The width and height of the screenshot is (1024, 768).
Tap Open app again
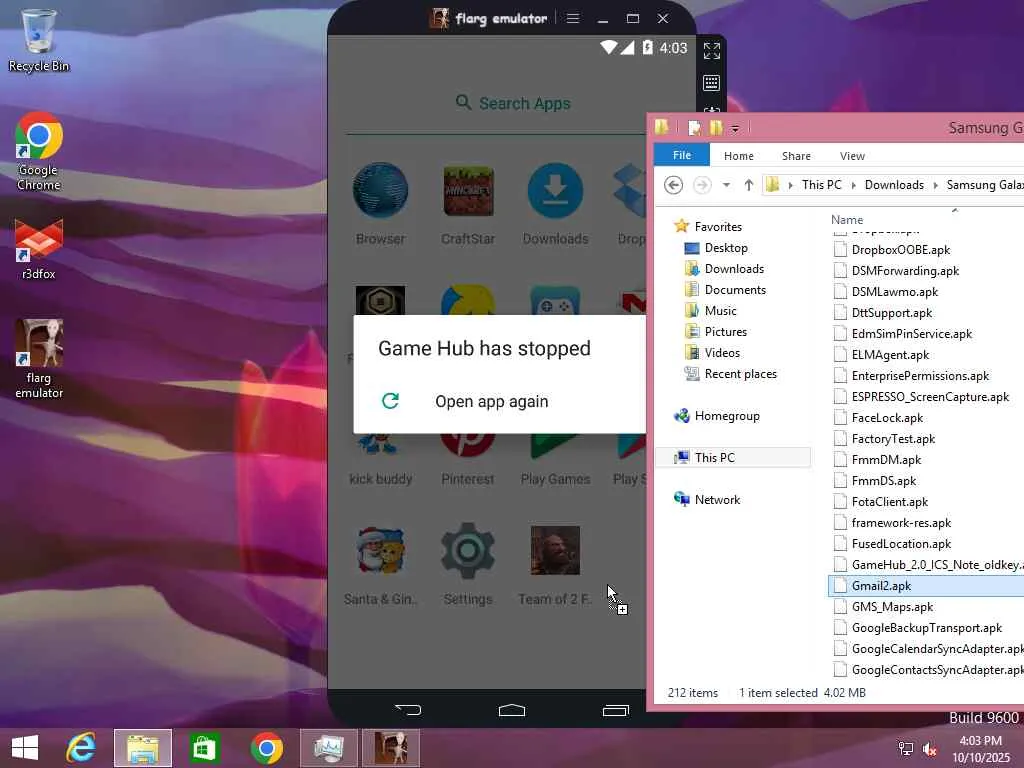pyautogui.click(x=491, y=401)
